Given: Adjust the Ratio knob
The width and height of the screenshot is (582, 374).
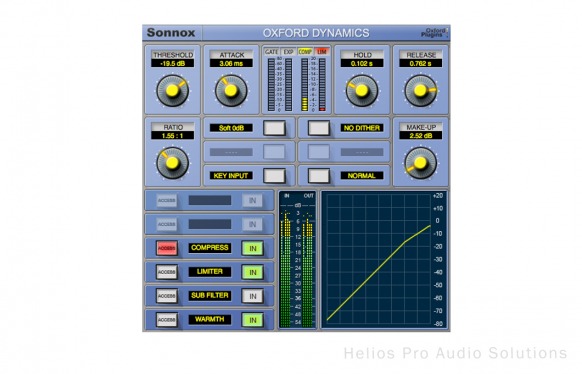Looking at the screenshot, I should pos(173,163).
